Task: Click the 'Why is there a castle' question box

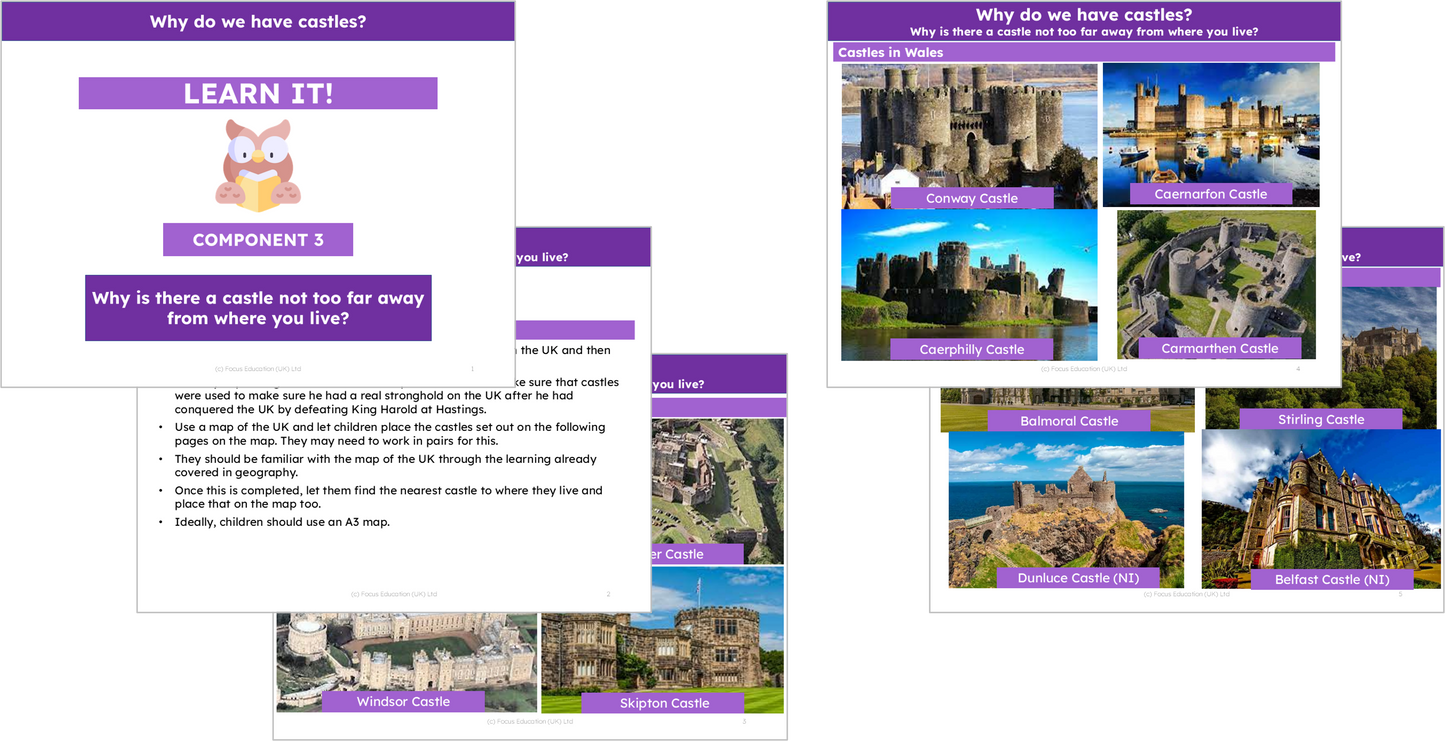Action: click(x=258, y=308)
